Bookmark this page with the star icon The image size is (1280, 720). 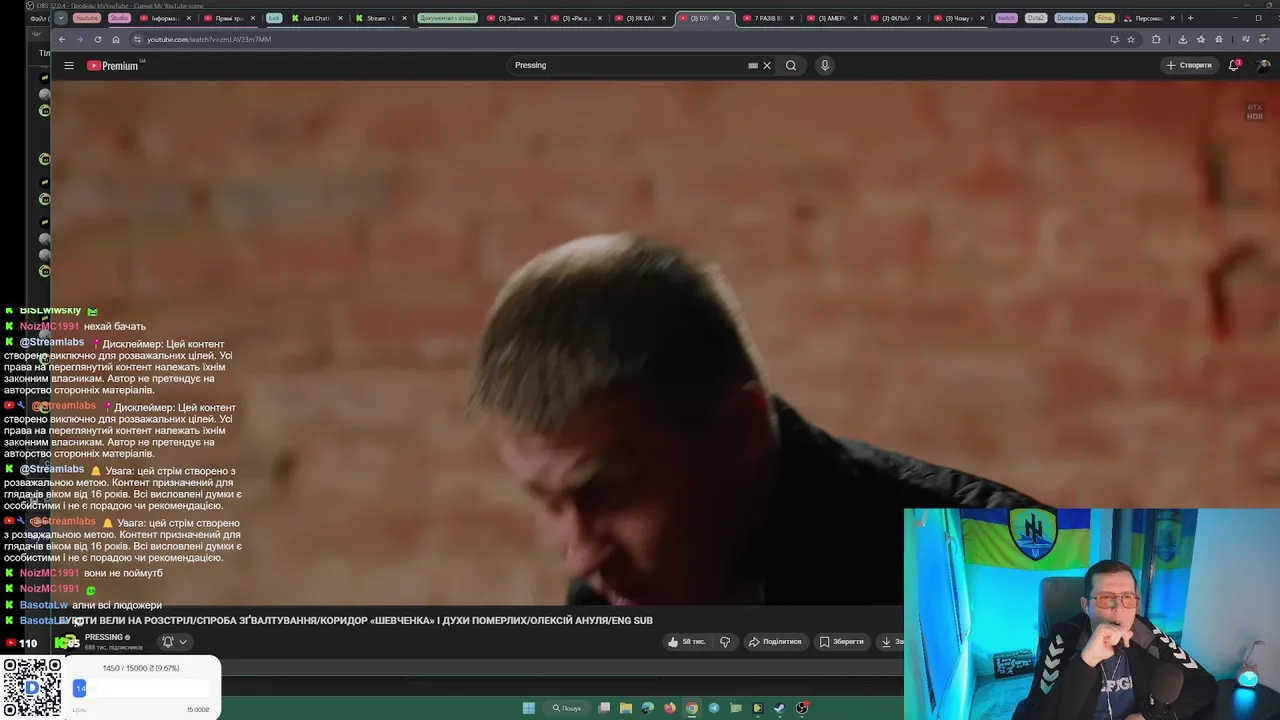1131,39
